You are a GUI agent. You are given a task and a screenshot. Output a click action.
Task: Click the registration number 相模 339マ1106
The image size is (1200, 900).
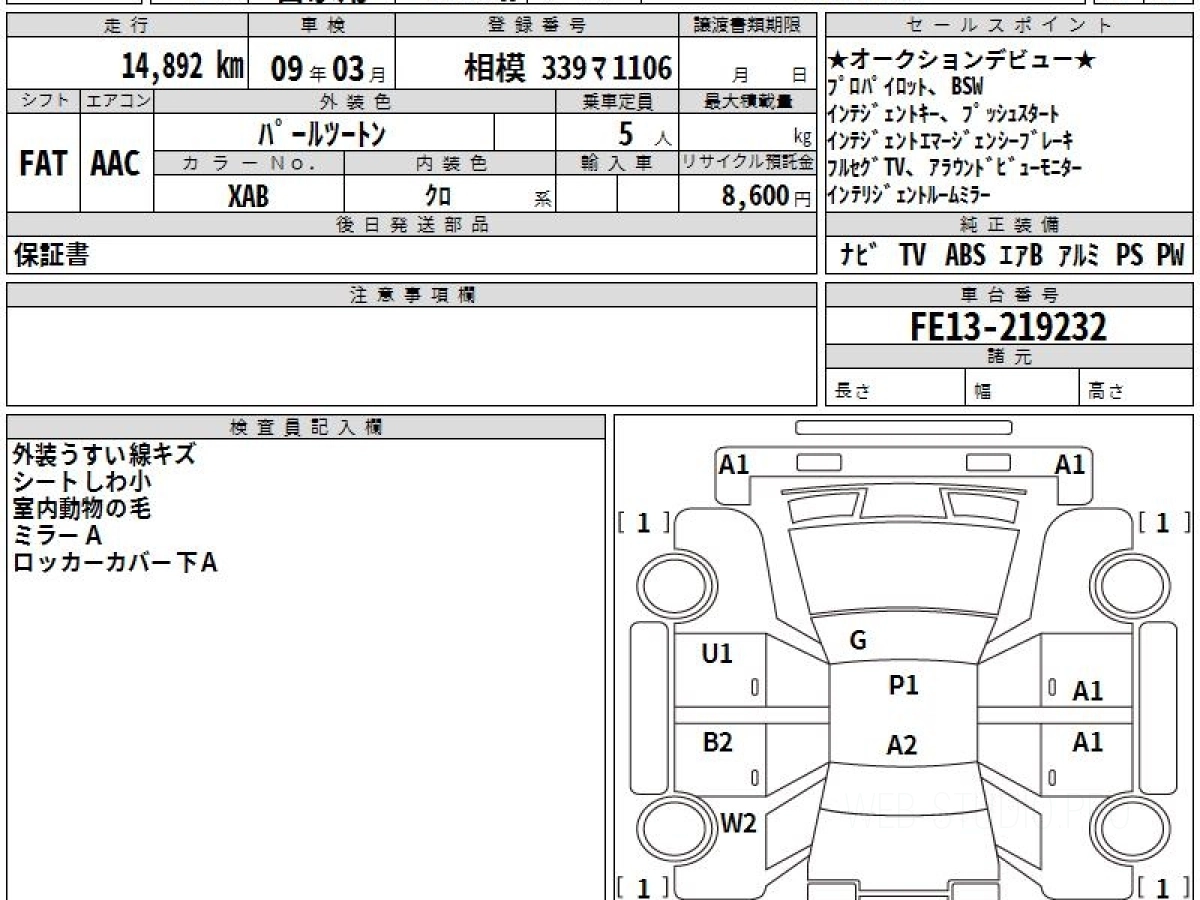567,68
